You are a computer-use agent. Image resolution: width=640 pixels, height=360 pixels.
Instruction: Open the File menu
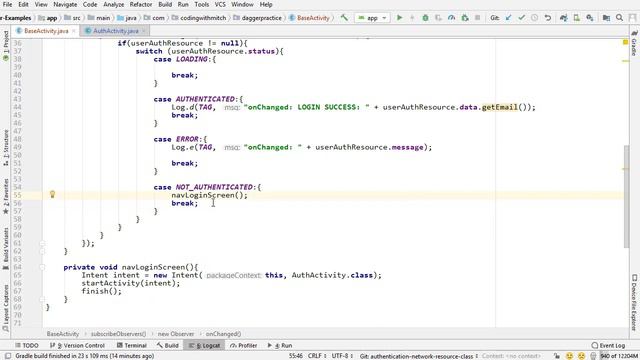[7, 4]
